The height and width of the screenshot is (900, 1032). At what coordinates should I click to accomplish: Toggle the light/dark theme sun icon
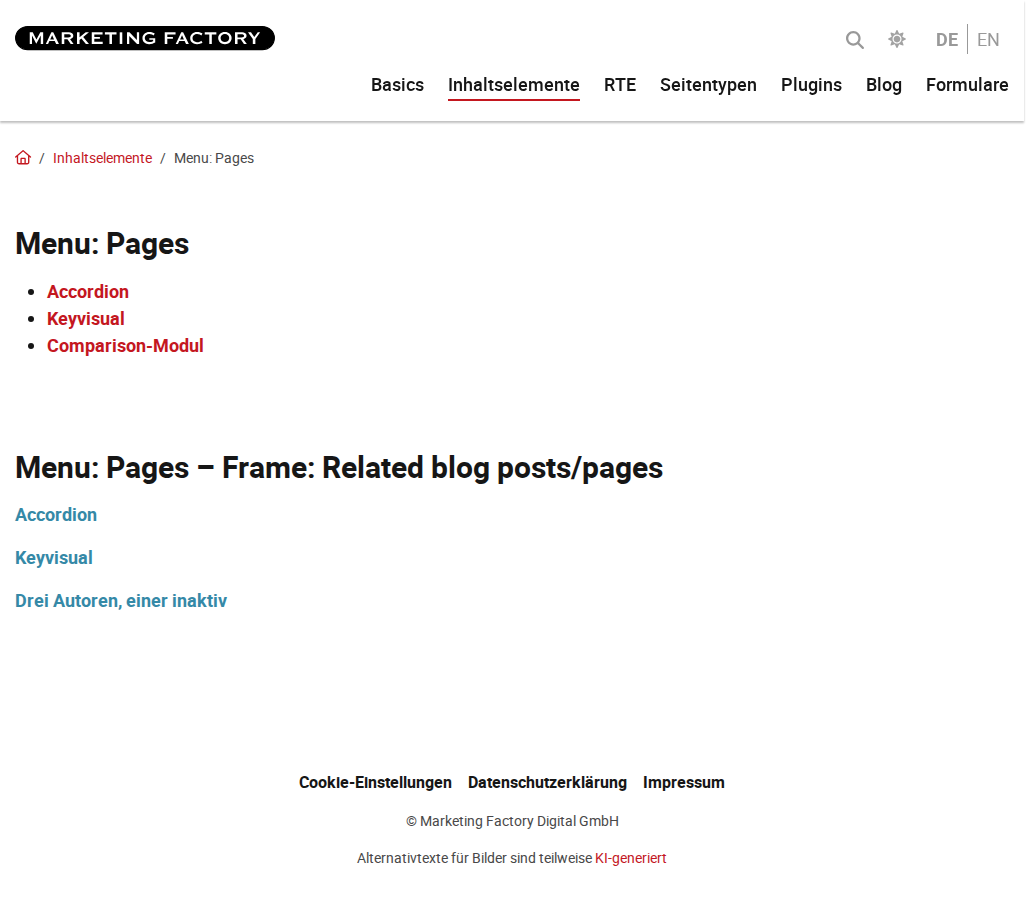pyautogui.click(x=896, y=40)
